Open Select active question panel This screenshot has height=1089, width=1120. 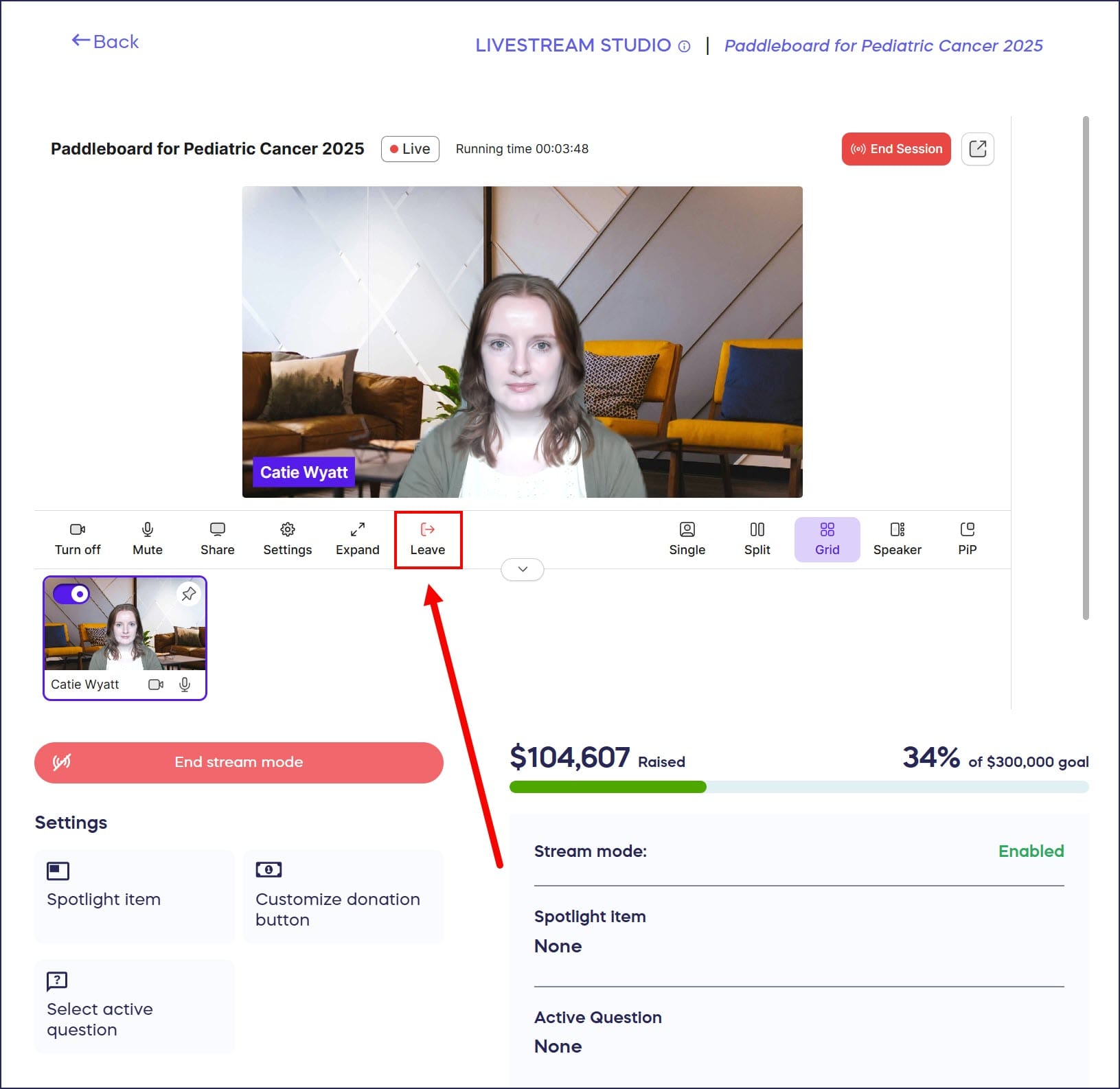click(x=135, y=1006)
